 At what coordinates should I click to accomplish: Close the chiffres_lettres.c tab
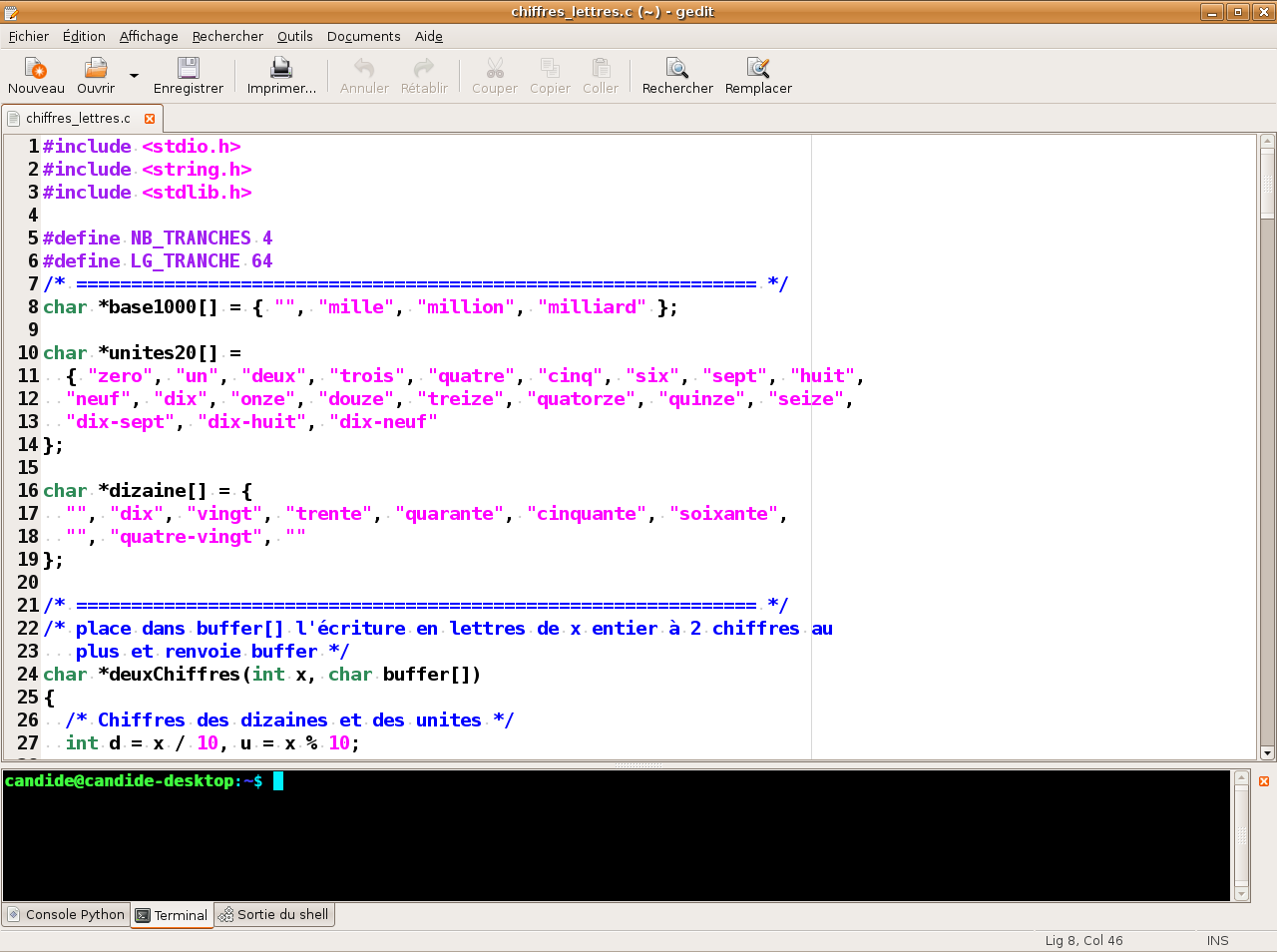pos(150,118)
